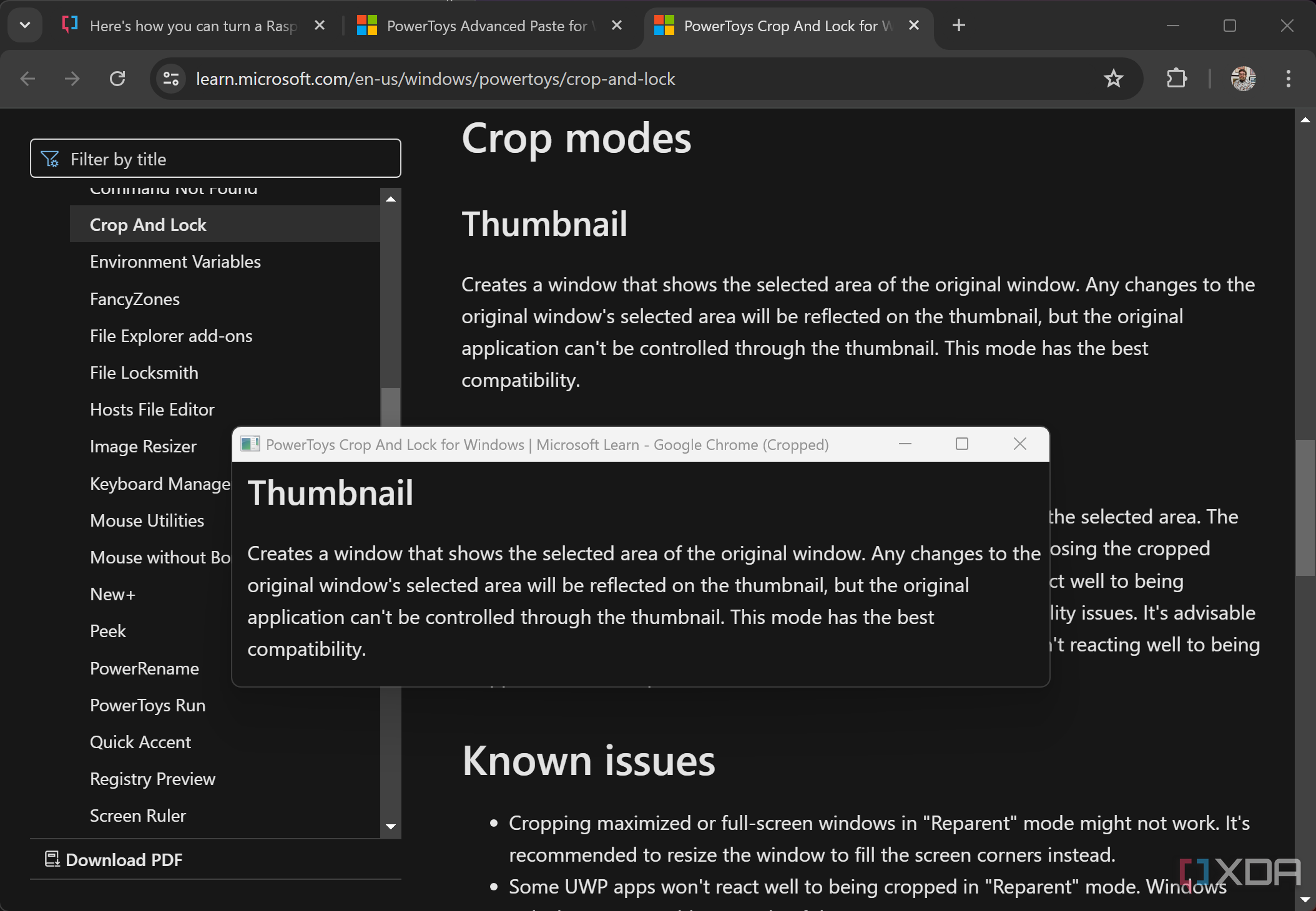Open Keyboard Manager doc page

click(x=160, y=484)
